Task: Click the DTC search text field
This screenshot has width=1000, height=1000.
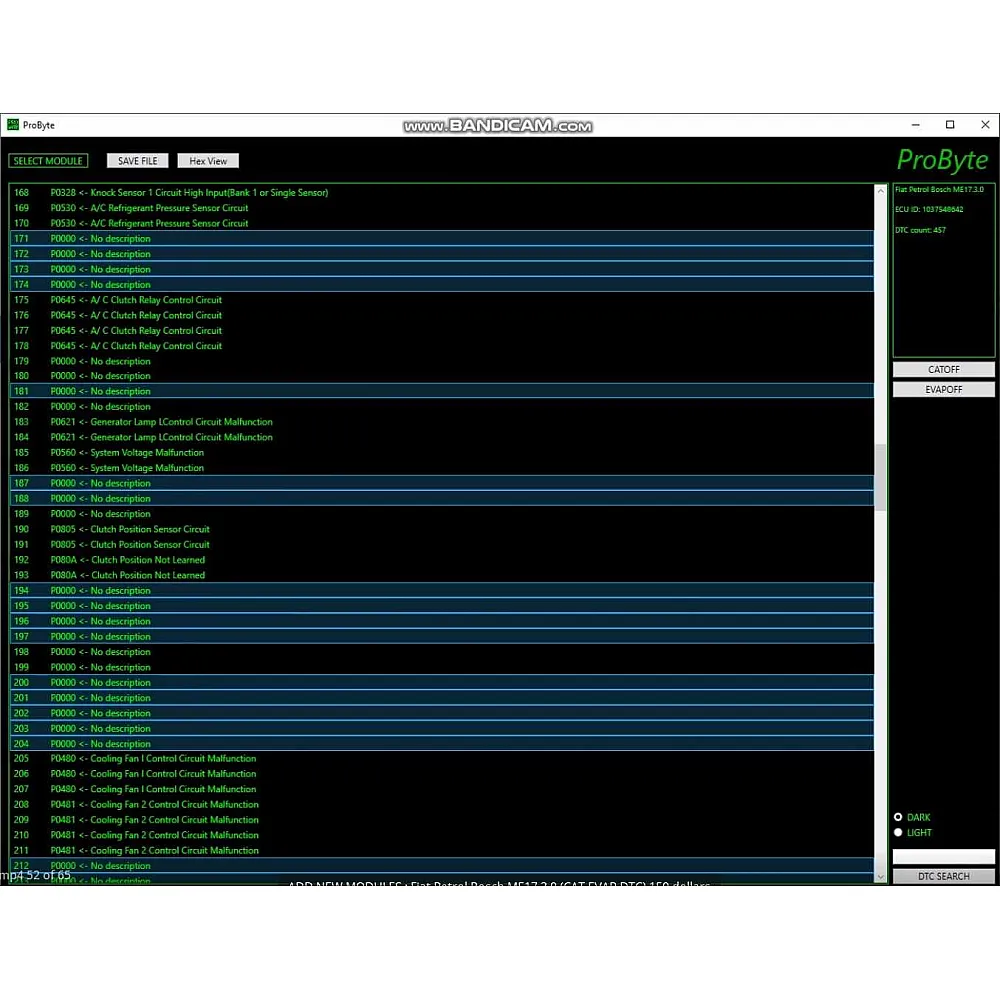Action: (x=943, y=857)
